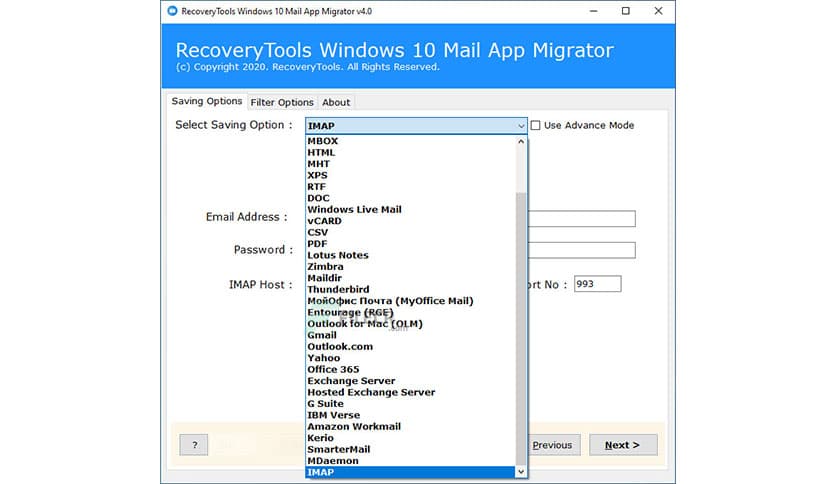Pick RTF in the format list
The width and height of the screenshot is (836, 484).
[411, 187]
